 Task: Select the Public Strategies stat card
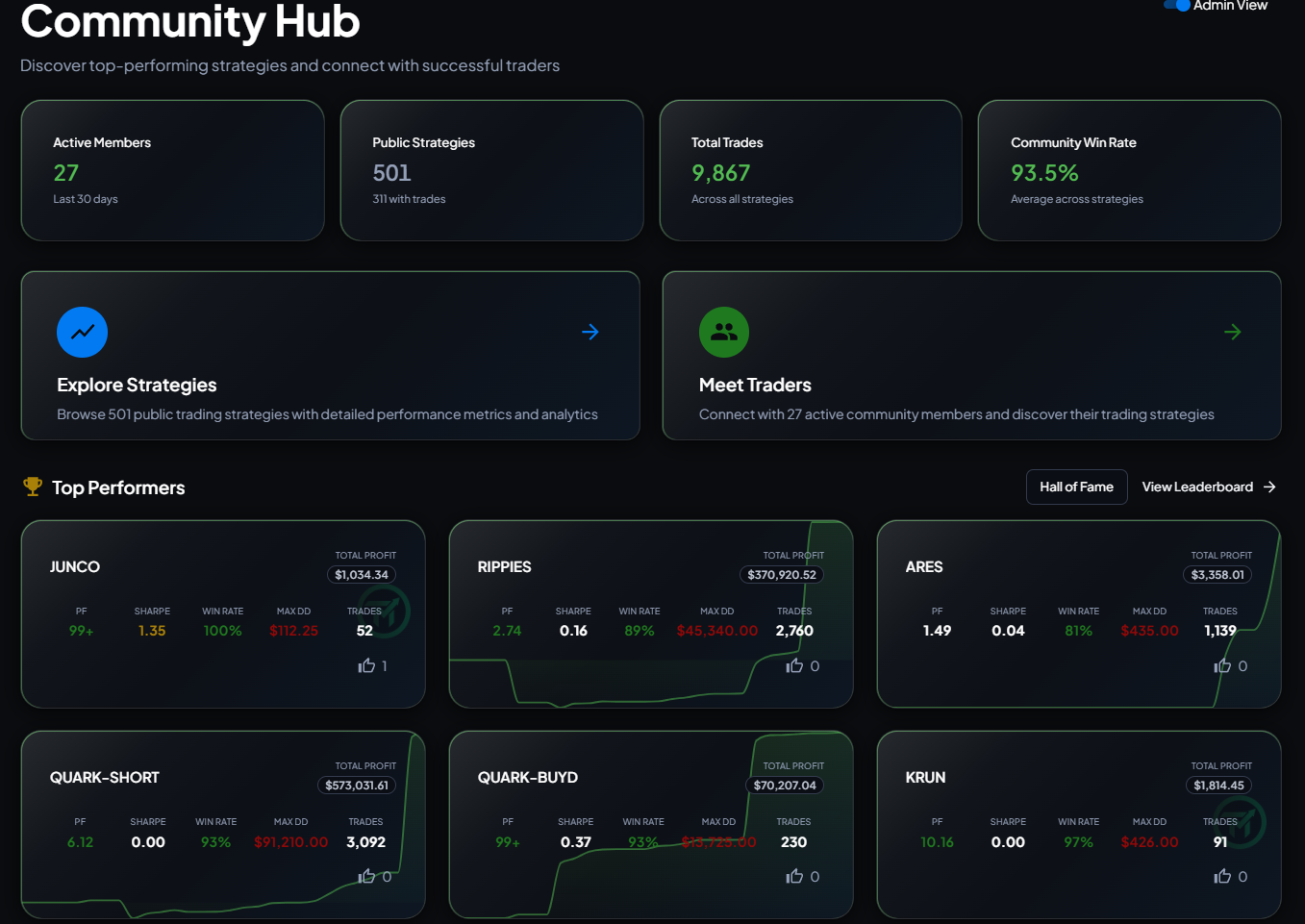[x=491, y=170]
